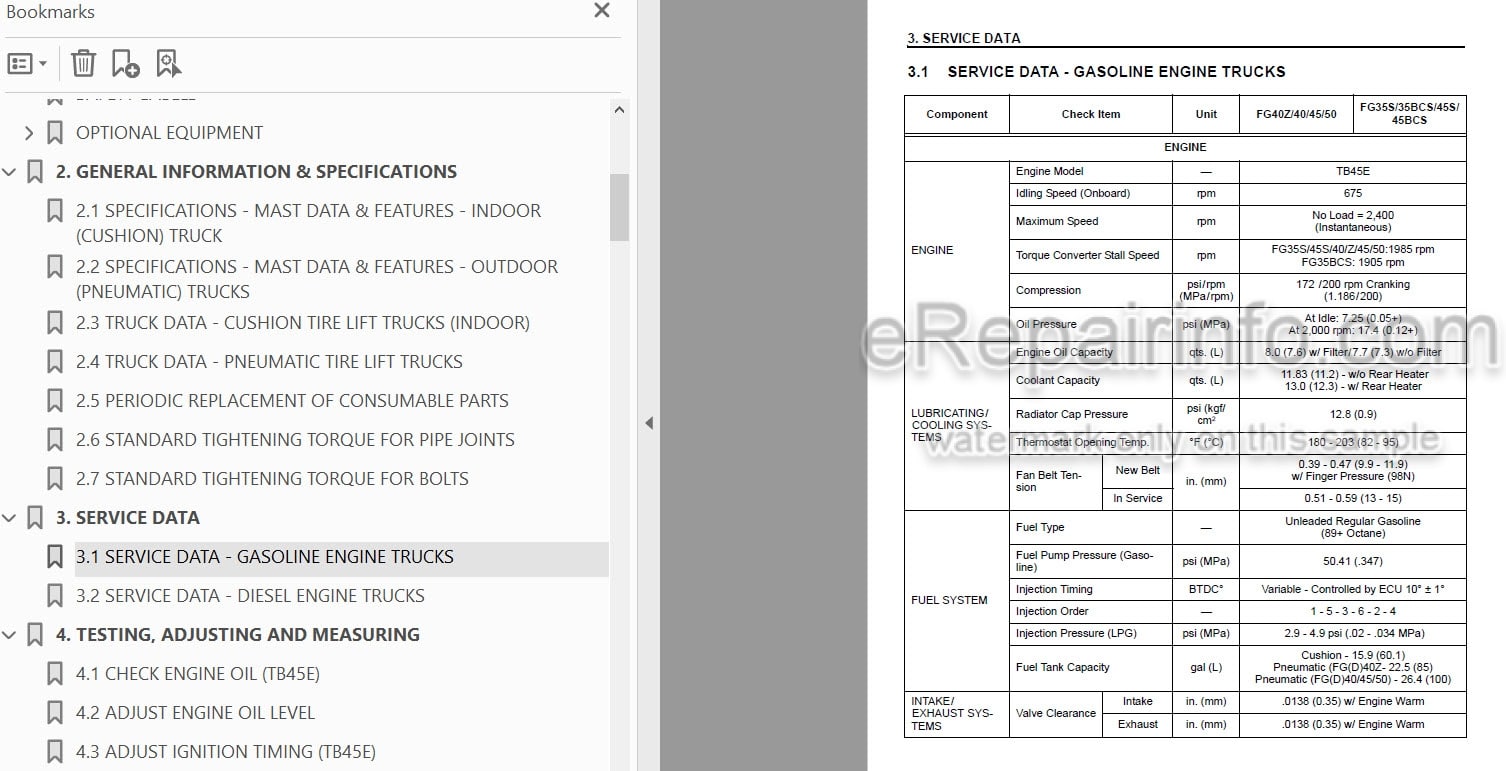1506x771 pixels.
Task: Click bookmark icon beside 2.7 BOLTS
Action: pos(55,479)
